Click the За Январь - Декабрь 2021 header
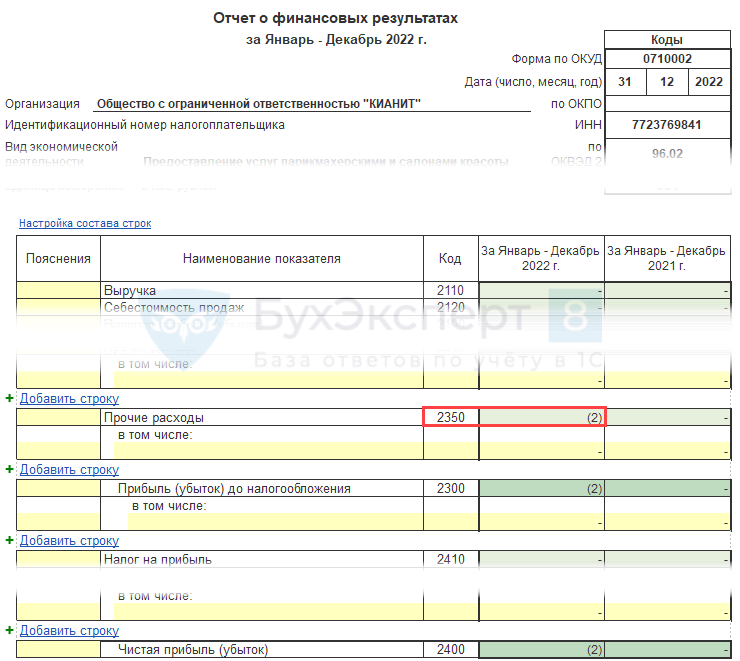The image size is (740, 661). [x=668, y=259]
